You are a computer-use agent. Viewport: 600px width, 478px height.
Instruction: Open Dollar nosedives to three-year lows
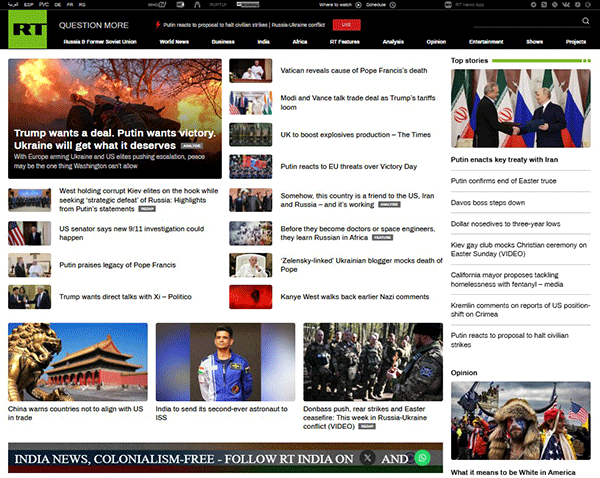pos(505,224)
